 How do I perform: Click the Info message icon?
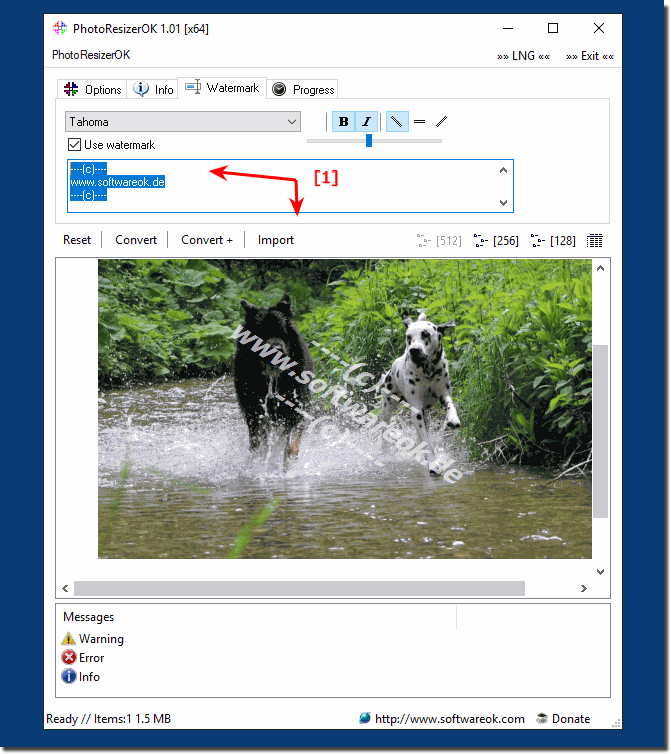(69, 676)
